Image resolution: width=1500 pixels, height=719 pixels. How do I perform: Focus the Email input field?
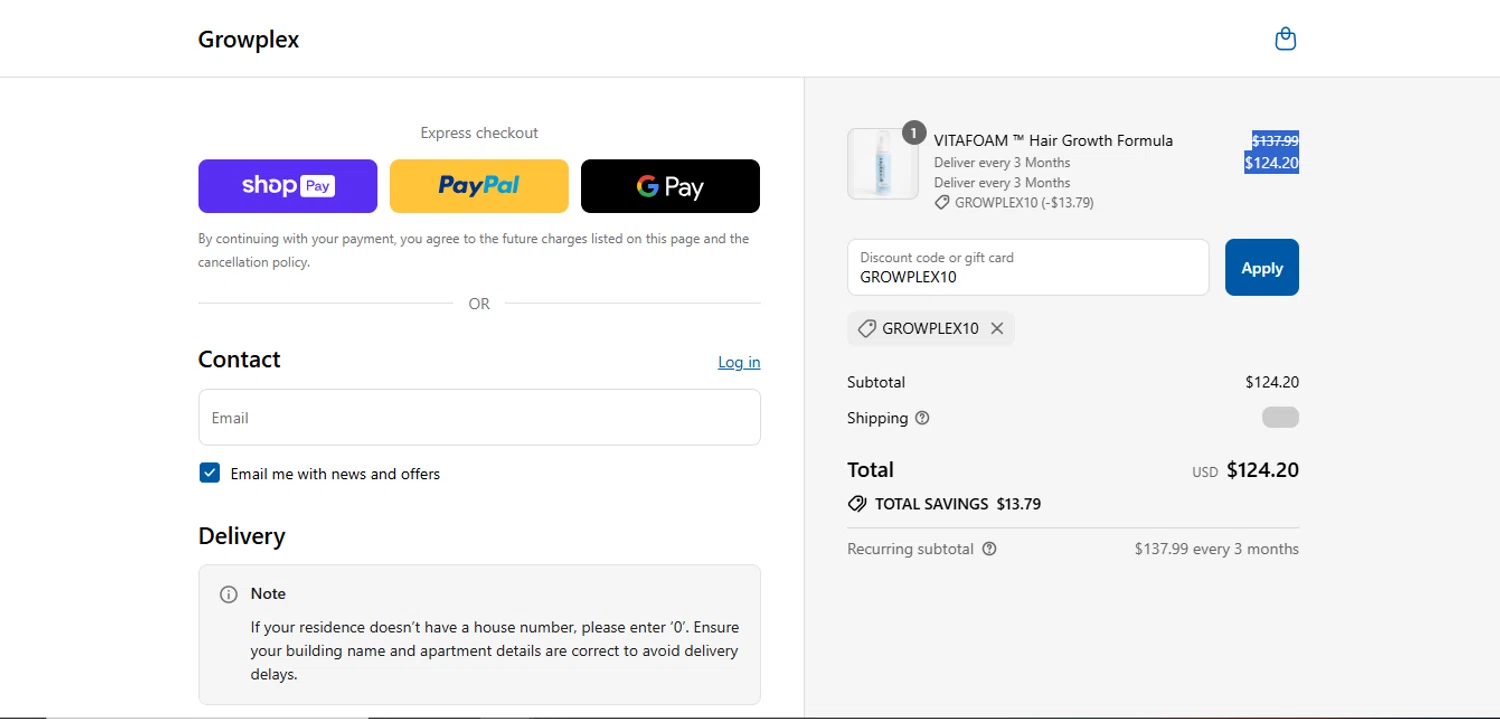pos(479,417)
